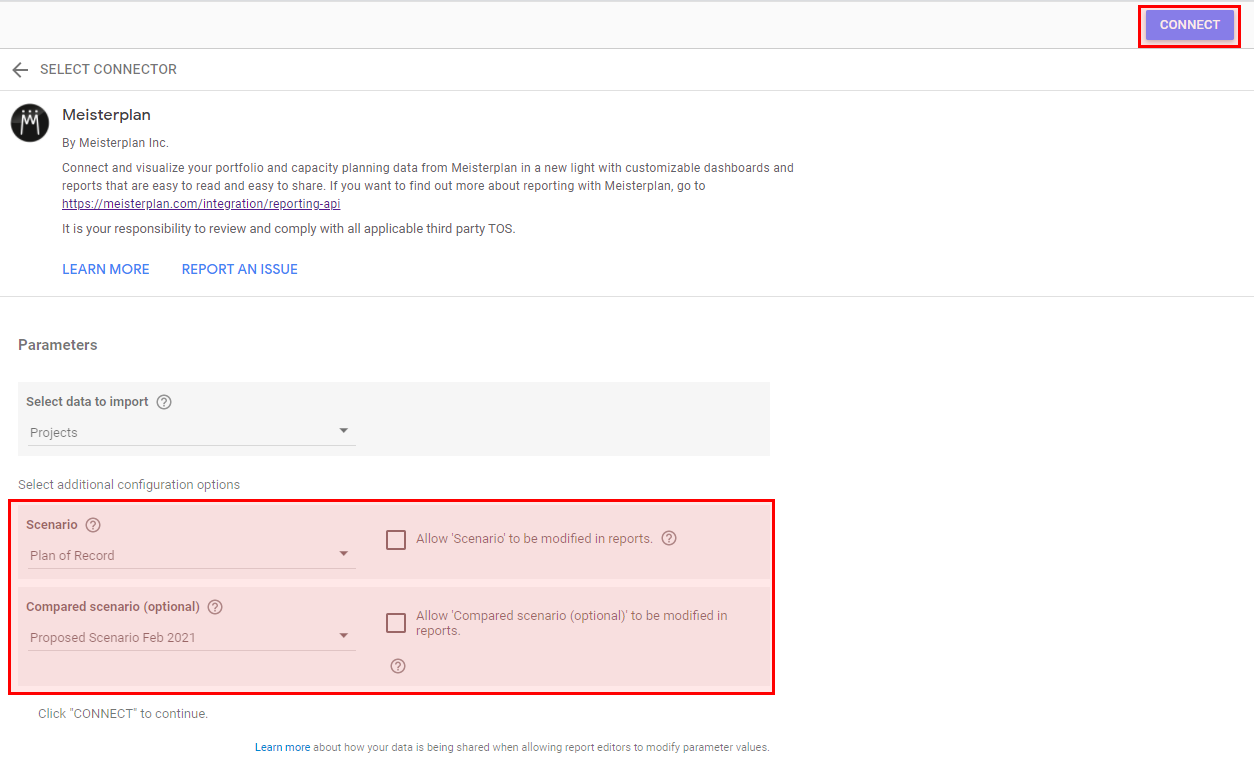Tick Allow 'Compared scenario (optional)' modification checkbox
This screenshot has height=777, width=1254.
(396, 623)
